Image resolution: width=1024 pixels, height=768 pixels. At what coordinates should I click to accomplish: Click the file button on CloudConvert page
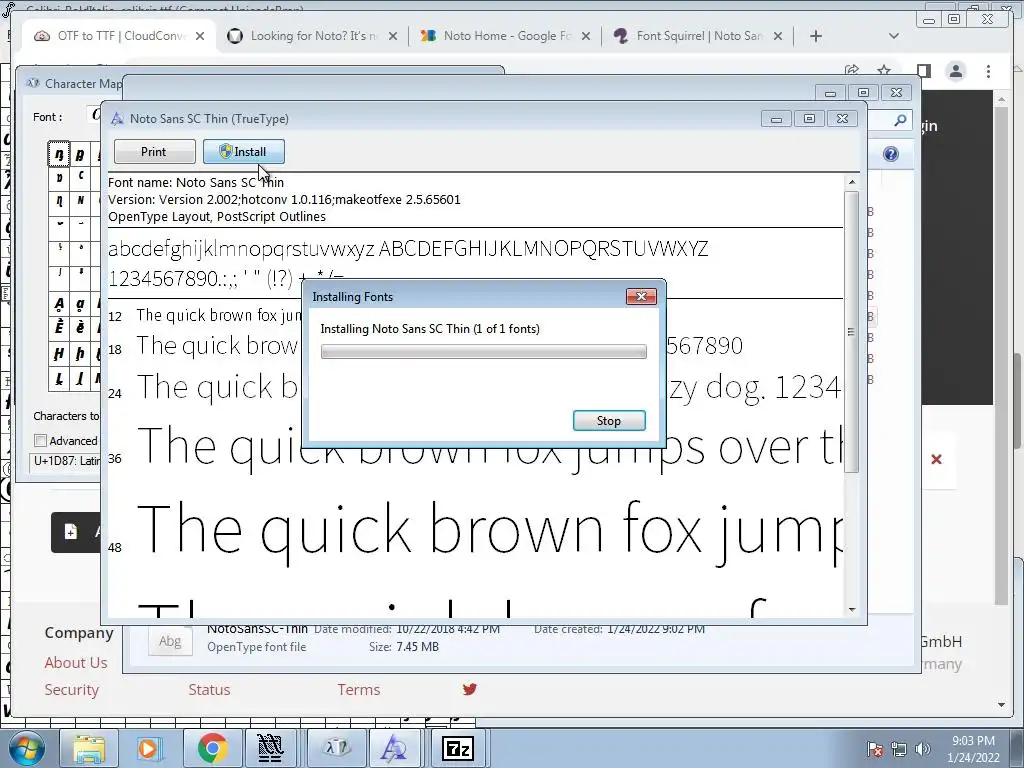click(x=76, y=532)
